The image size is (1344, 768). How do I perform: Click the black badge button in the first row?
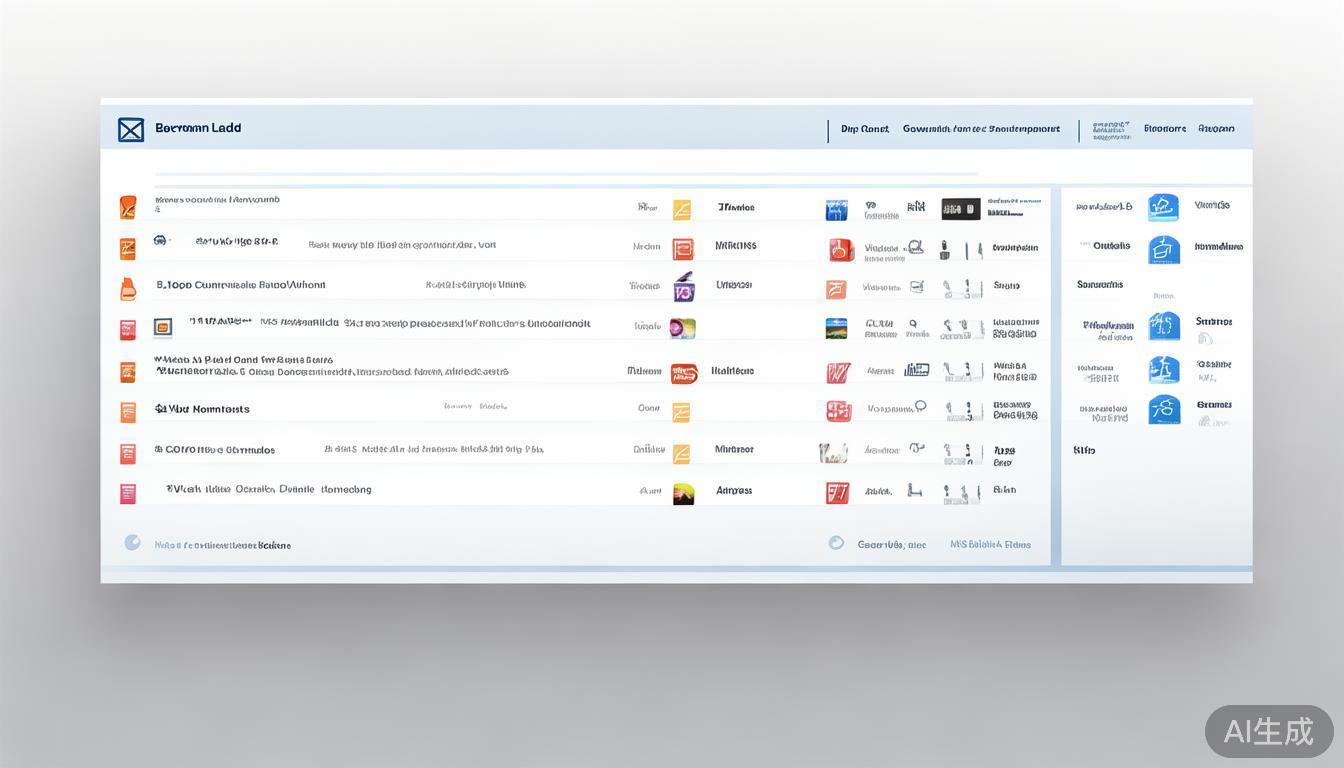[x=960, y=209]
